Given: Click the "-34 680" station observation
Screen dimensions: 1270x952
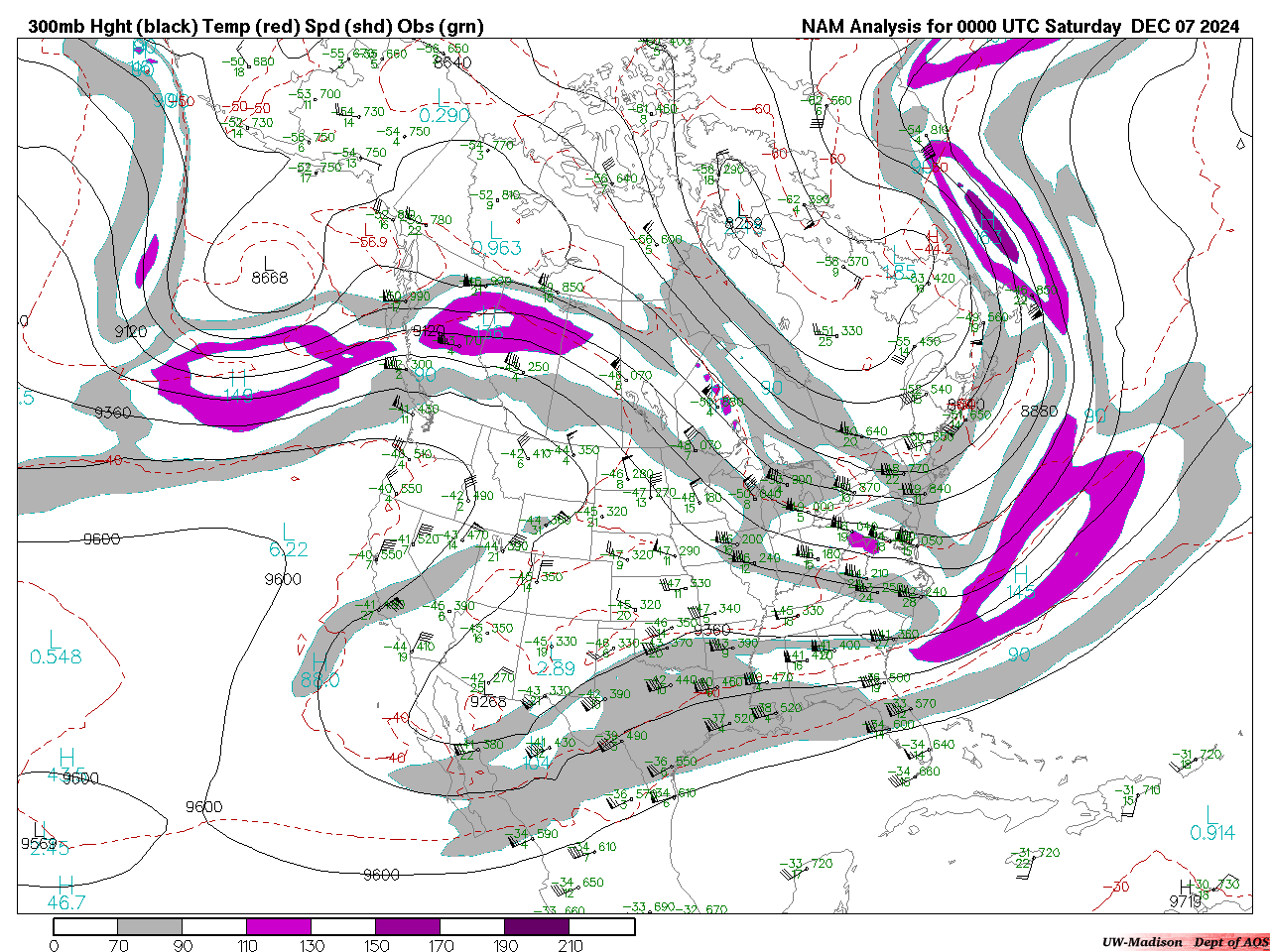Looking at the screenshot, I should coord(914,772).
